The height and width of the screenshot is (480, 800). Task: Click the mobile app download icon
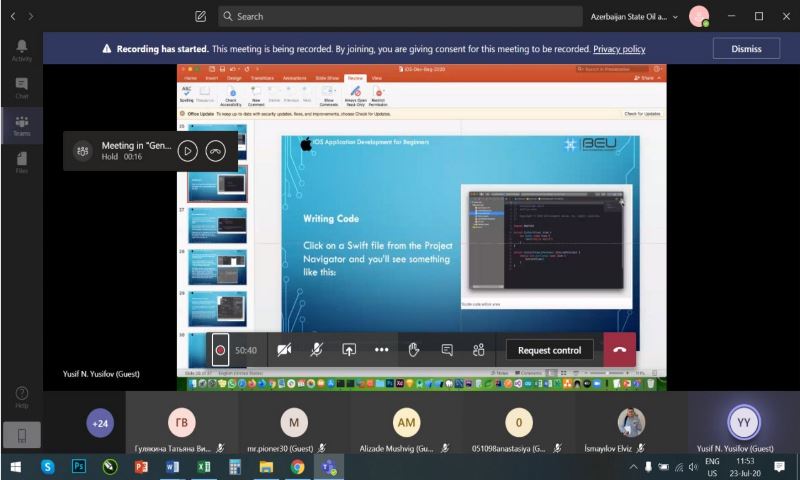(22, 435)
